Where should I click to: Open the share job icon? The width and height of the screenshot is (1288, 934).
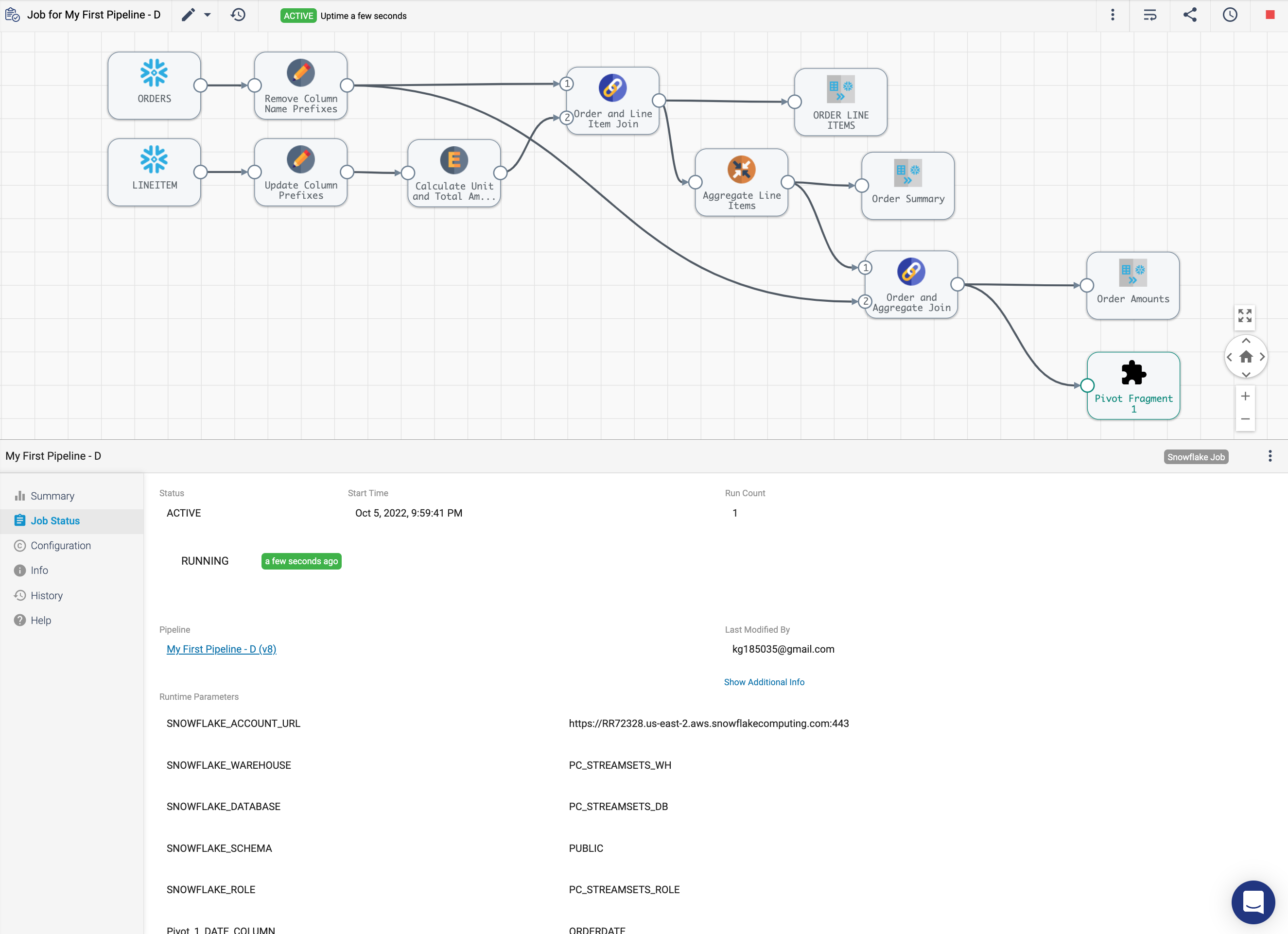pos(1190,16)
